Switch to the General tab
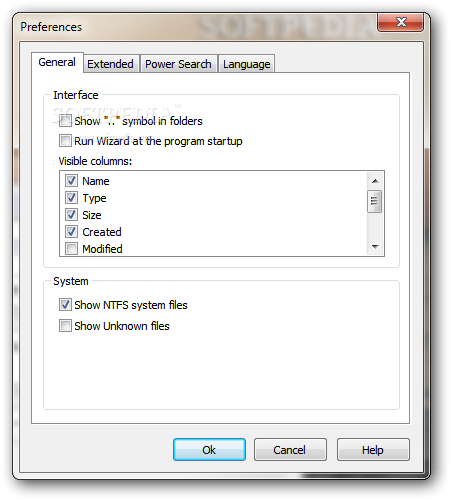 coord(57,62)
